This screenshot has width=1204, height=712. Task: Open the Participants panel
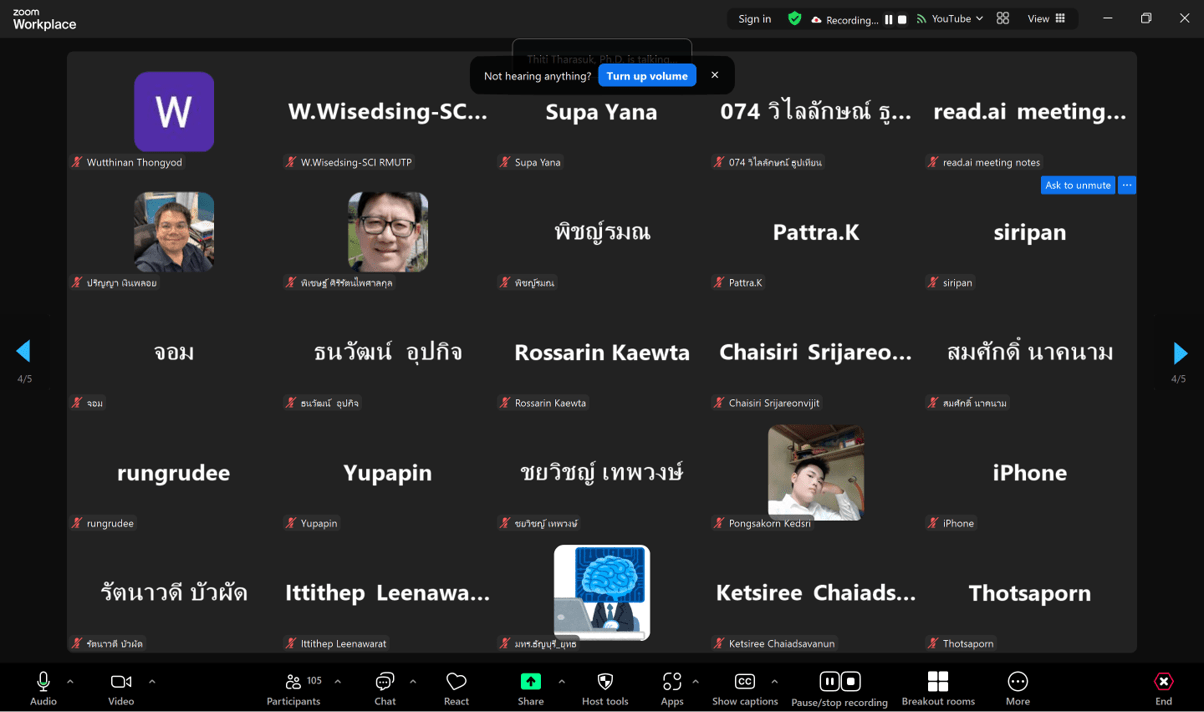pyautogui.click(x=294, y=688)
